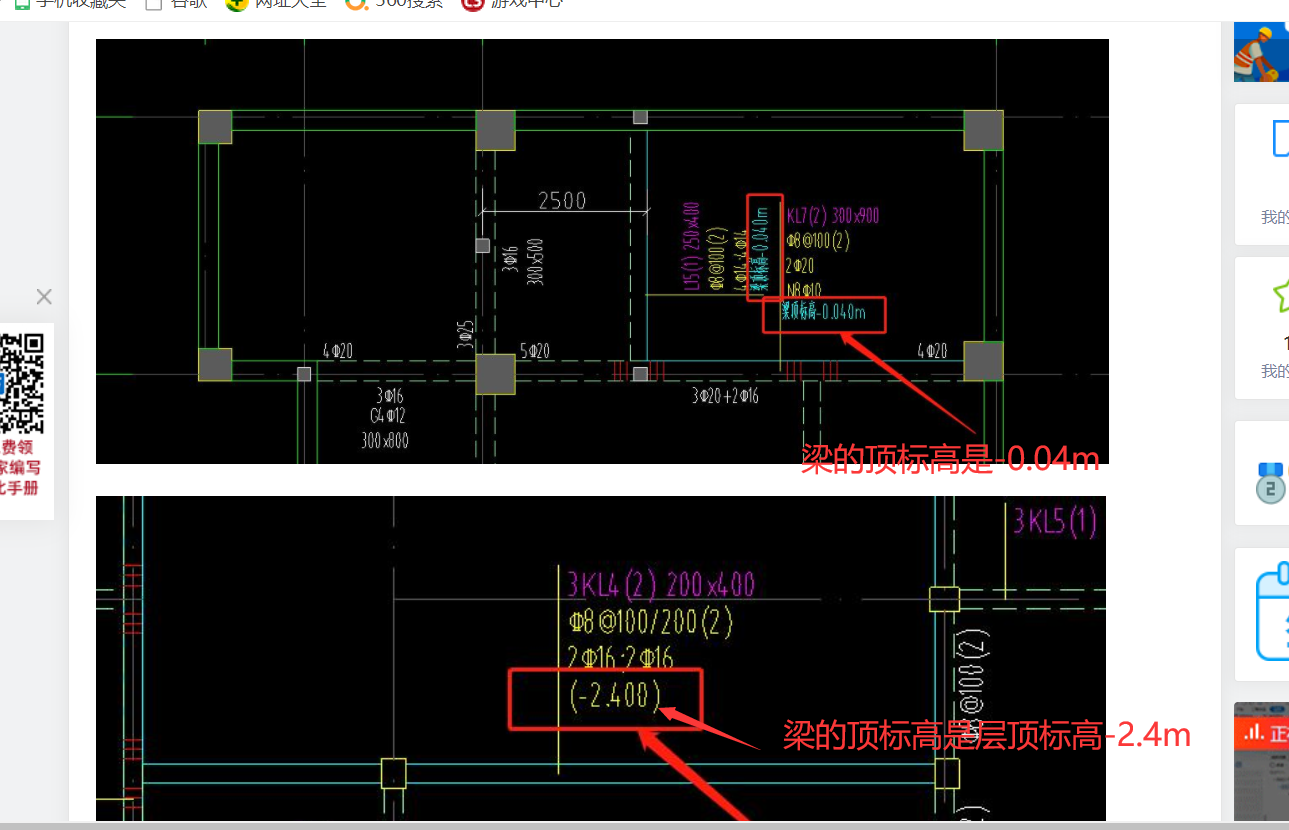Click the red ad text below the QR code

point(21,468)
